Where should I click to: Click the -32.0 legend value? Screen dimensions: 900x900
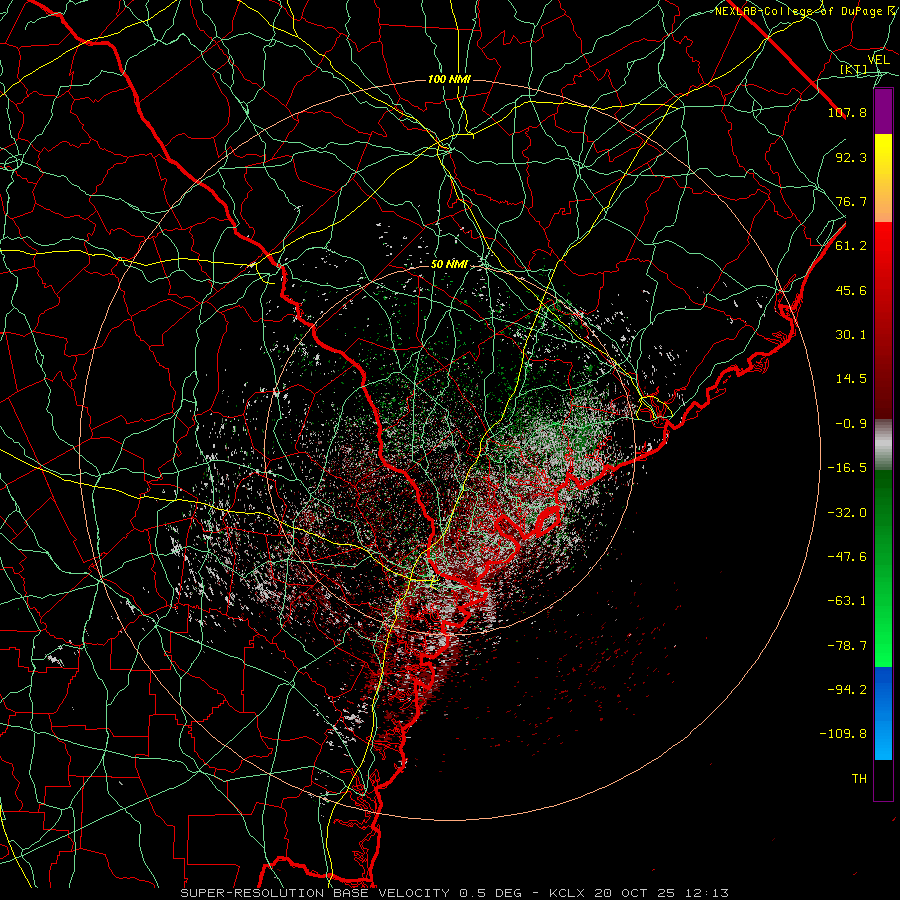847,513
